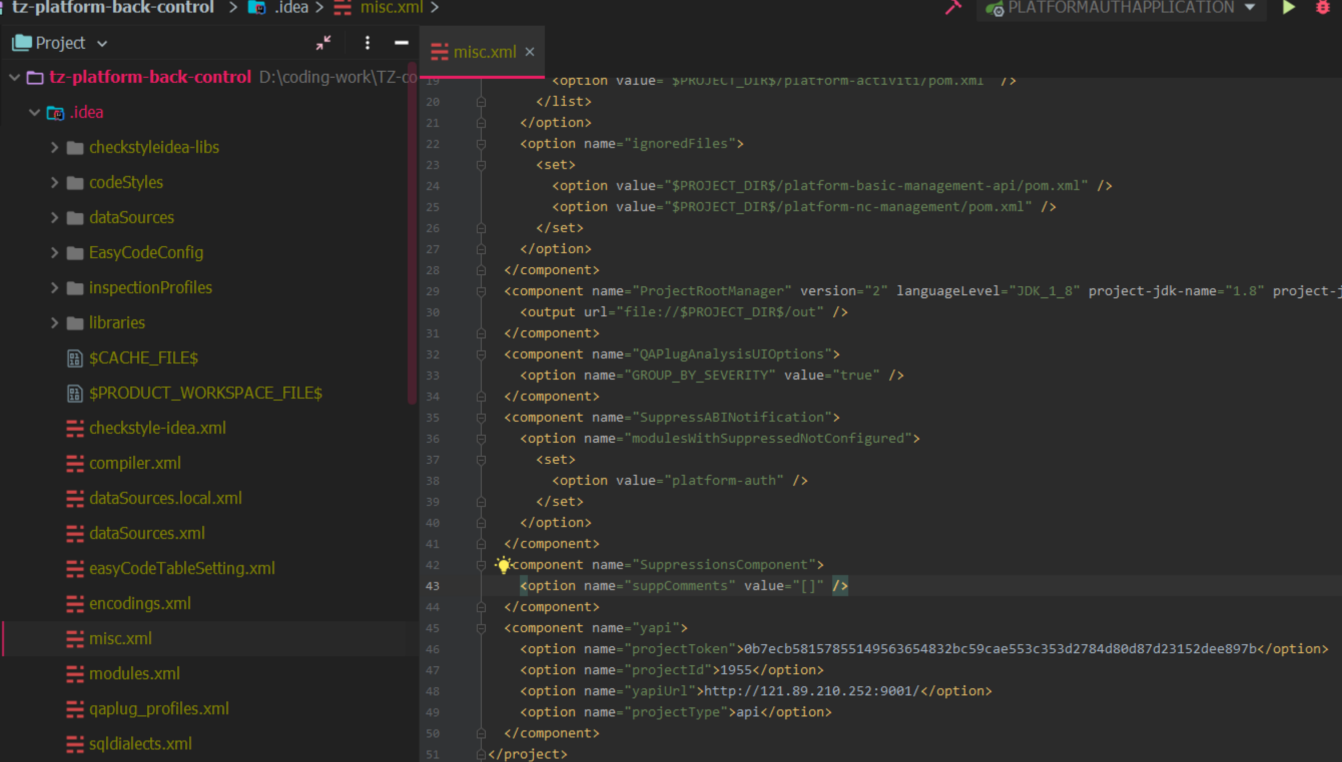1342x762 pixels.
Task: Start debugging with the bug icon
Action: (x=1323, y=7)
